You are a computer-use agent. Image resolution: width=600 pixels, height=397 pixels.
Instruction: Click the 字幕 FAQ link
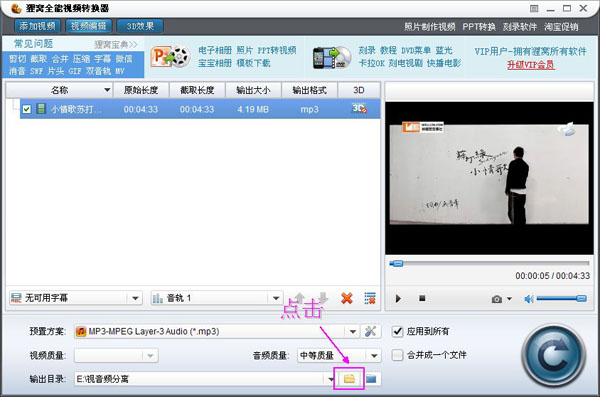coord(103,59)
